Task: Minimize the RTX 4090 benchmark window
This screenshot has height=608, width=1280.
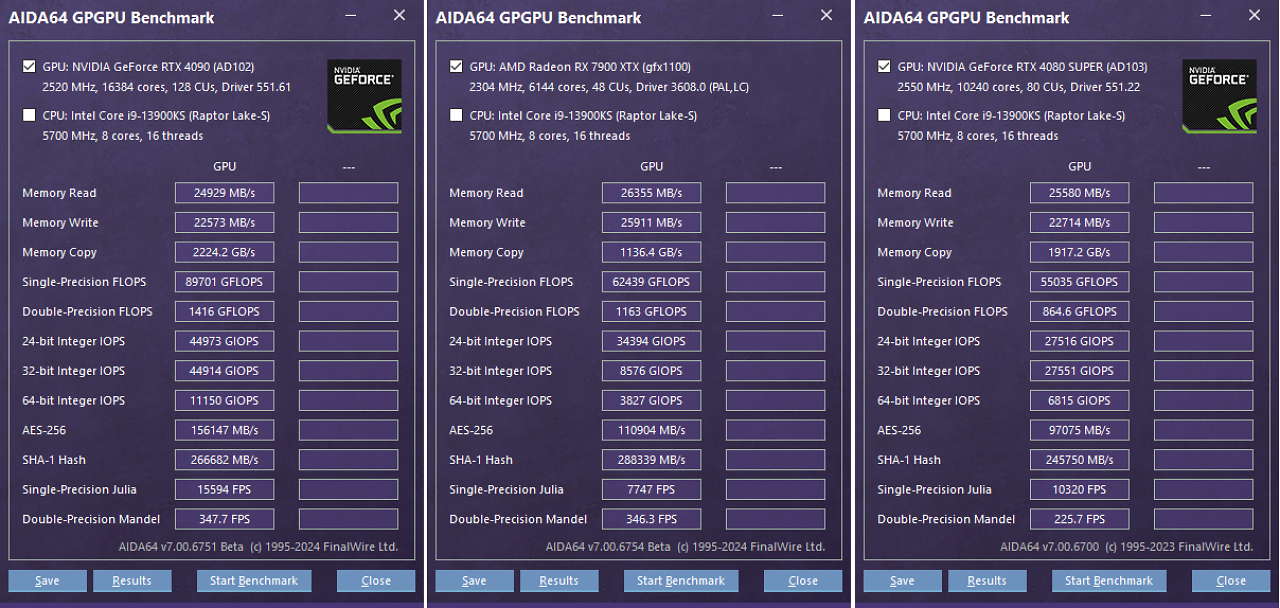Action: [x=351, y=16]
